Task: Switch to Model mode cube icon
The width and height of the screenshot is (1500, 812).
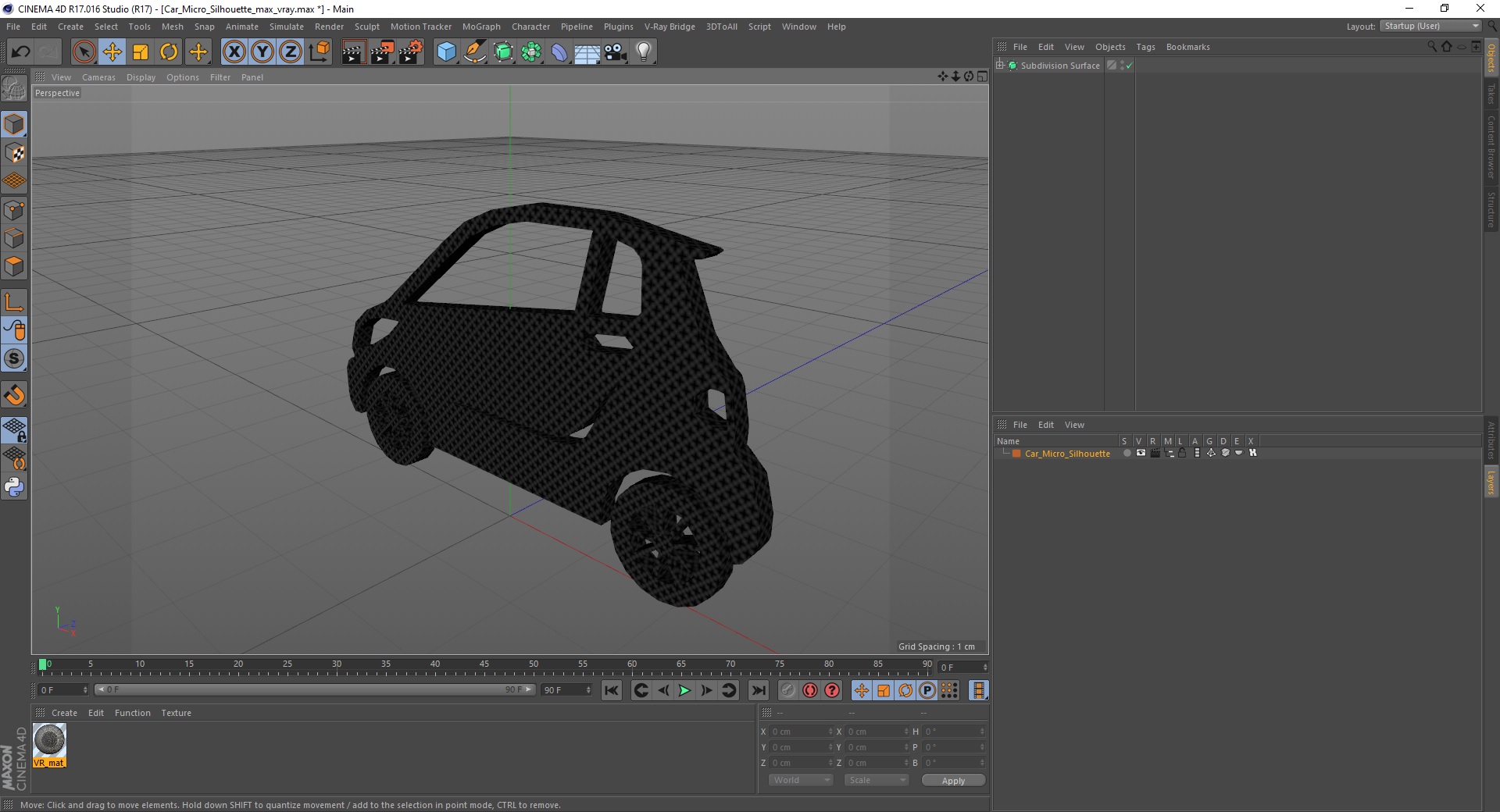Action: click(x=14, y=124)
